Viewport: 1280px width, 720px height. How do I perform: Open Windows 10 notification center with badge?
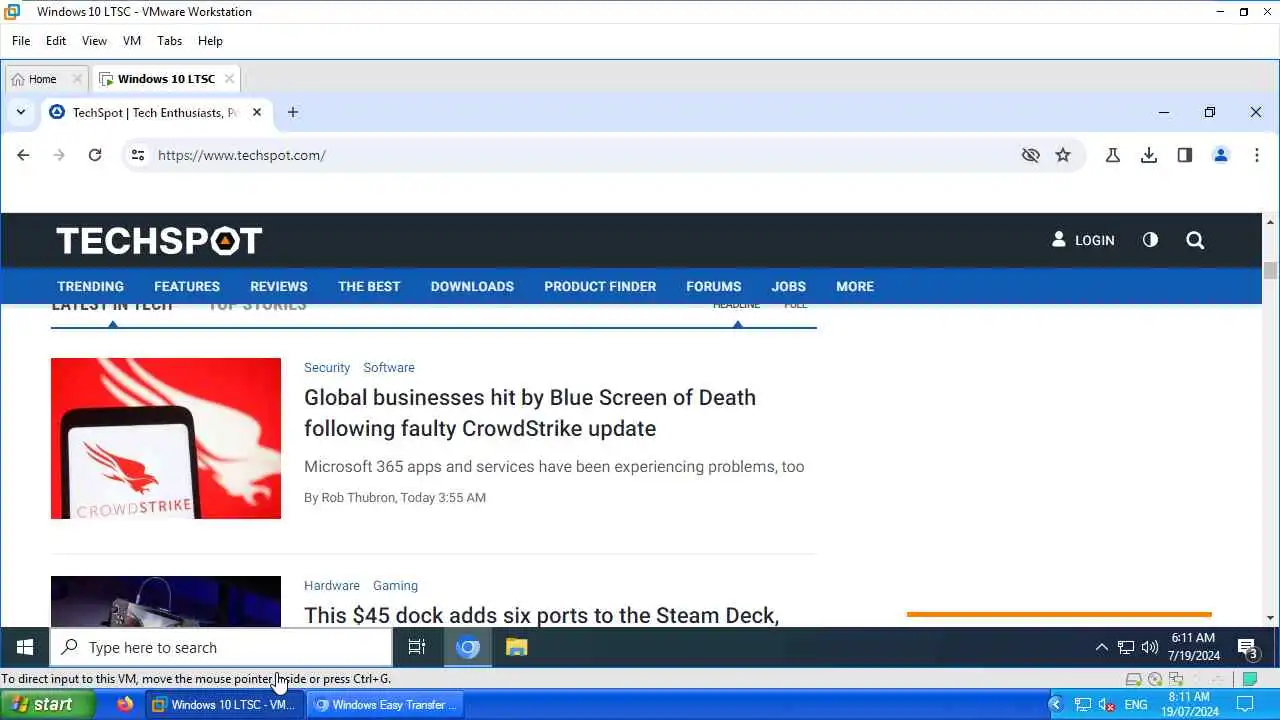coord(1247,648)
